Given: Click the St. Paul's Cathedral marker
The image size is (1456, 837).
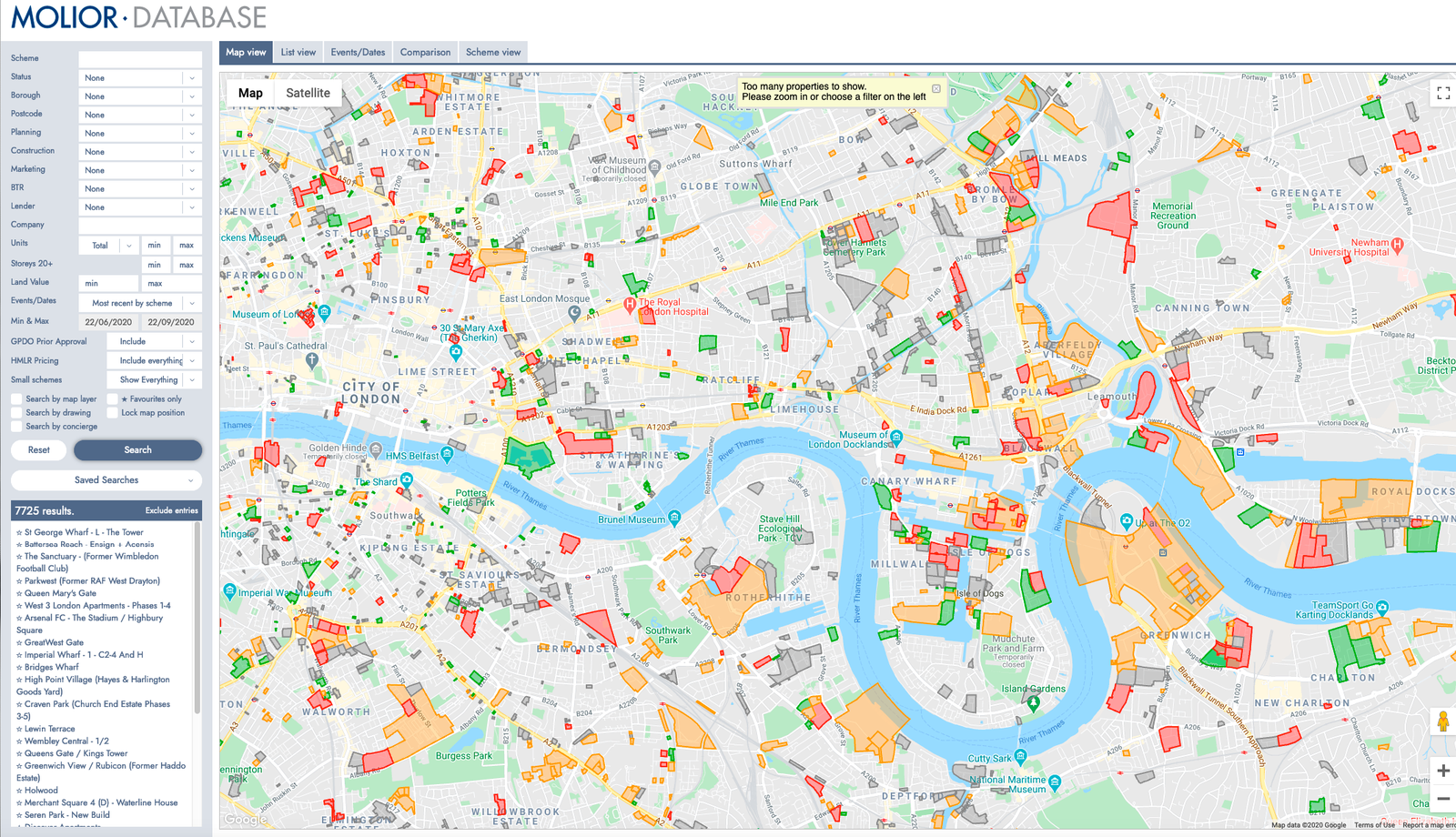Looking at the screenshot, I should [312, 360].
